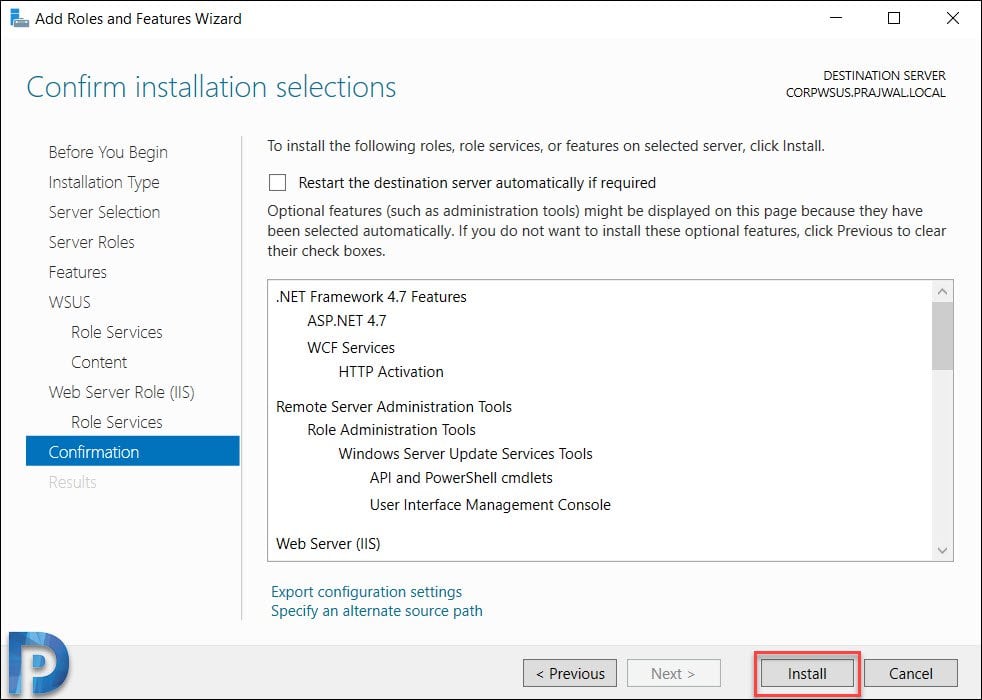
Task: Click scroll up arrow in features list
Action: tap(942, 292)
